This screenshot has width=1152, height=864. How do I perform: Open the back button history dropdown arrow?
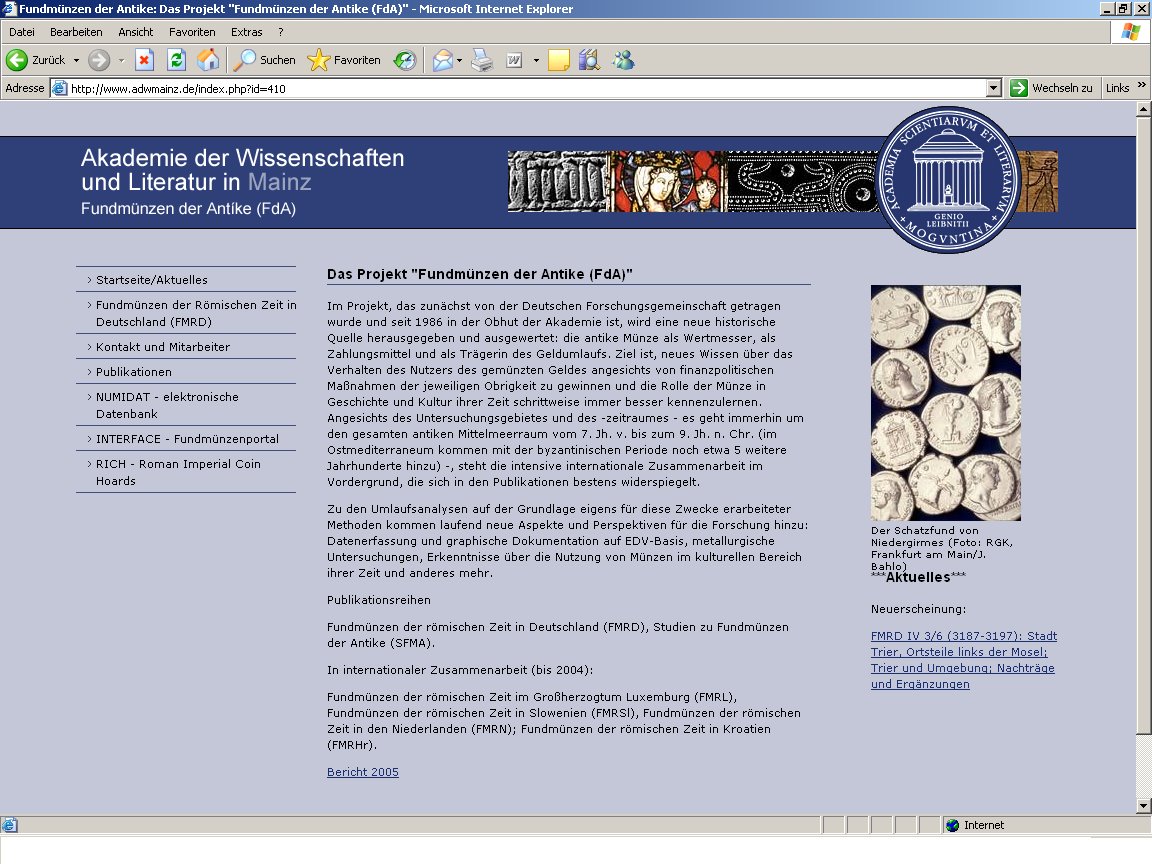(76, 60)
